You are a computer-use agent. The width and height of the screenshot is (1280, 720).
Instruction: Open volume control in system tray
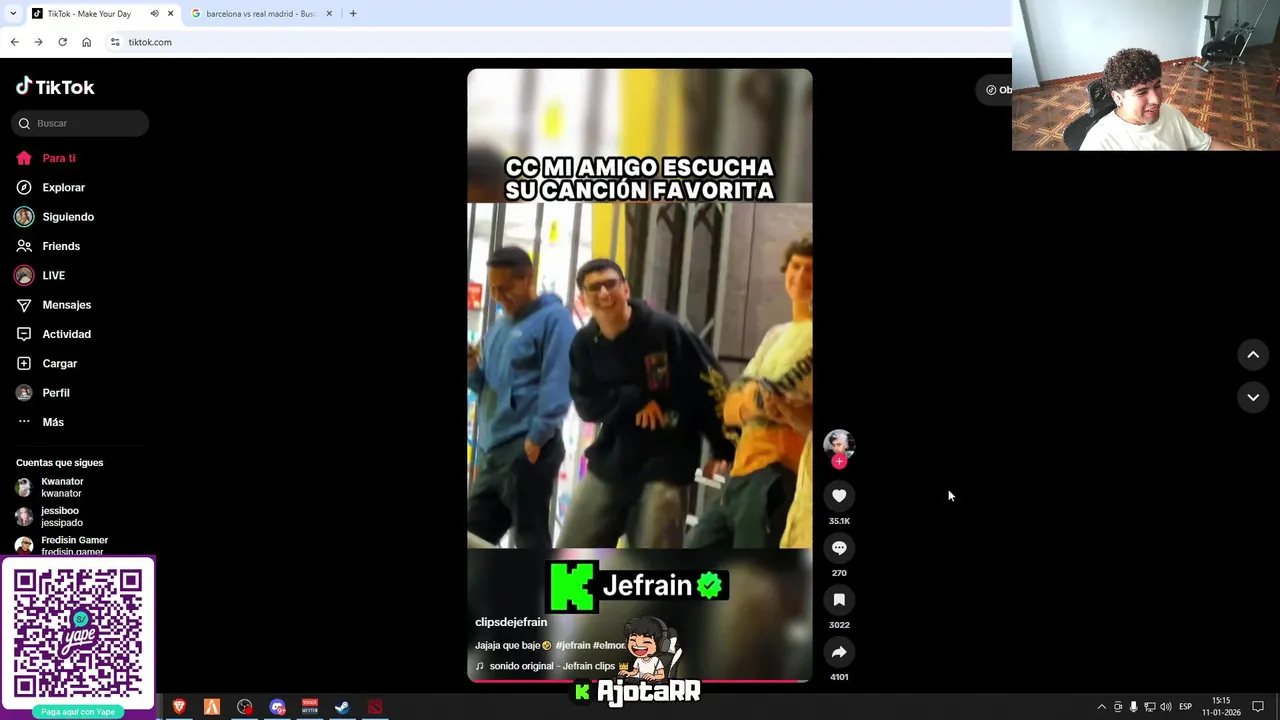click(1166, 707)
